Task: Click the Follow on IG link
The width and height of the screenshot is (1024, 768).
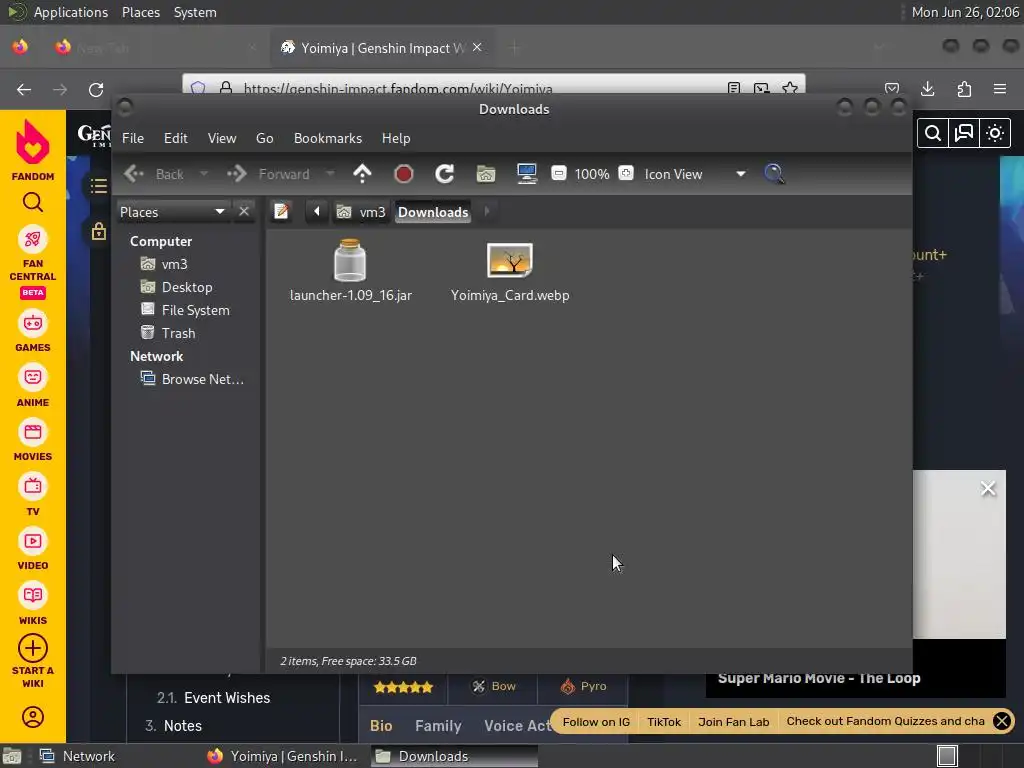Action: [x=596, y=722]
